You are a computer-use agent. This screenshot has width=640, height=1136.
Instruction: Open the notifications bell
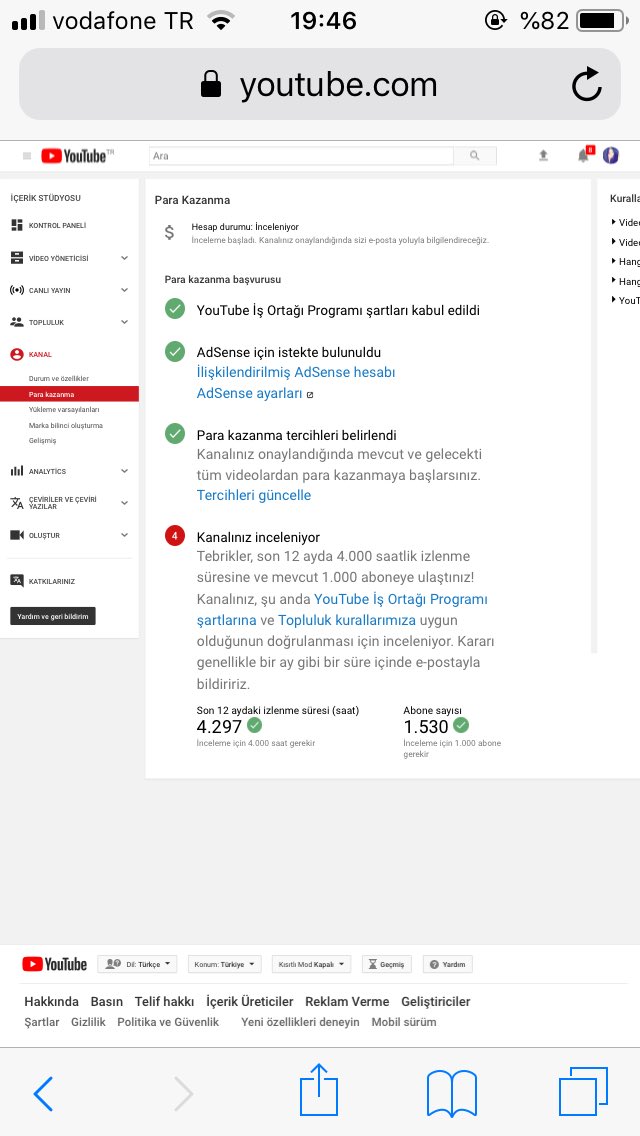pyautogui.click(x=583, y=156)
